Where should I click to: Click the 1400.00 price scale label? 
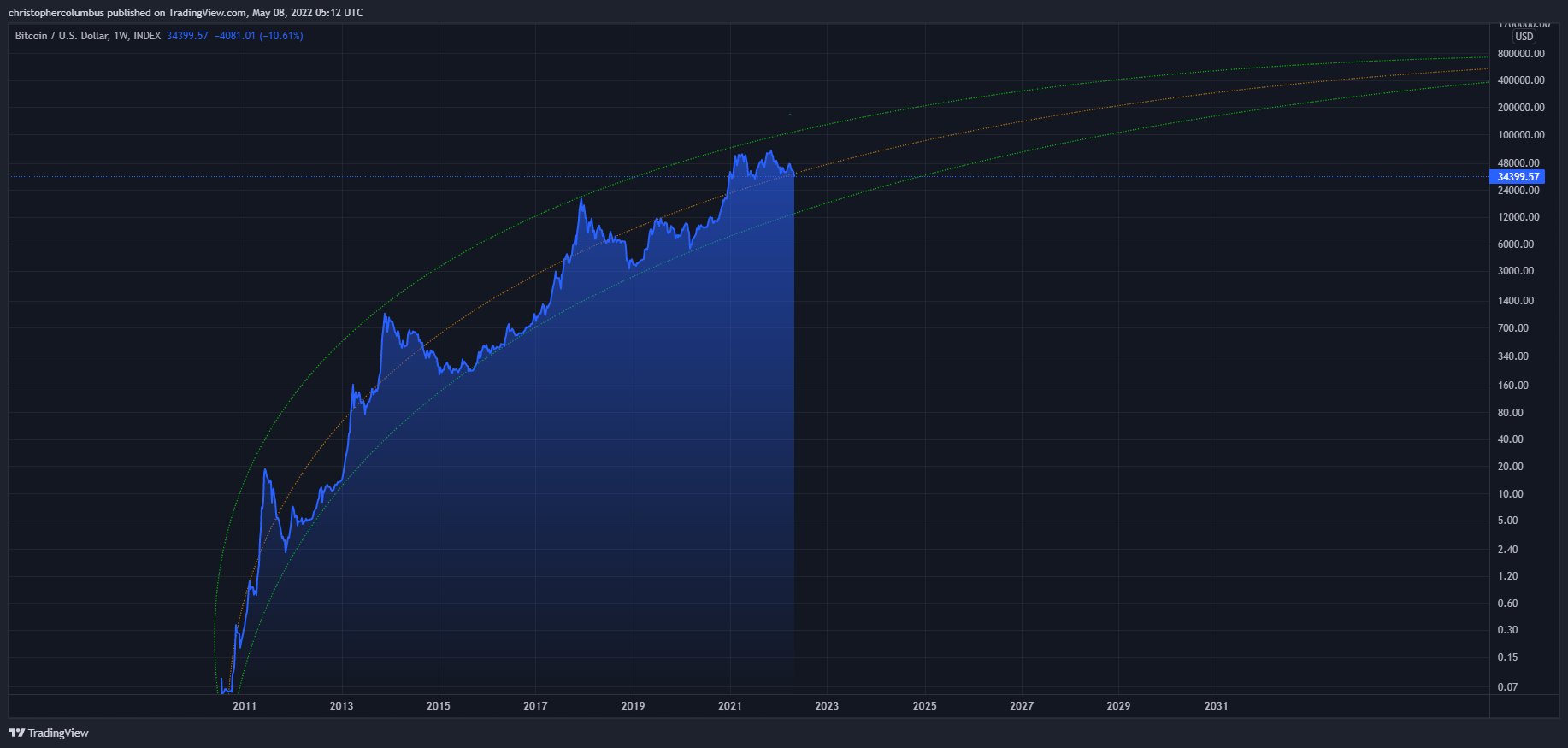pos(1516,301)
